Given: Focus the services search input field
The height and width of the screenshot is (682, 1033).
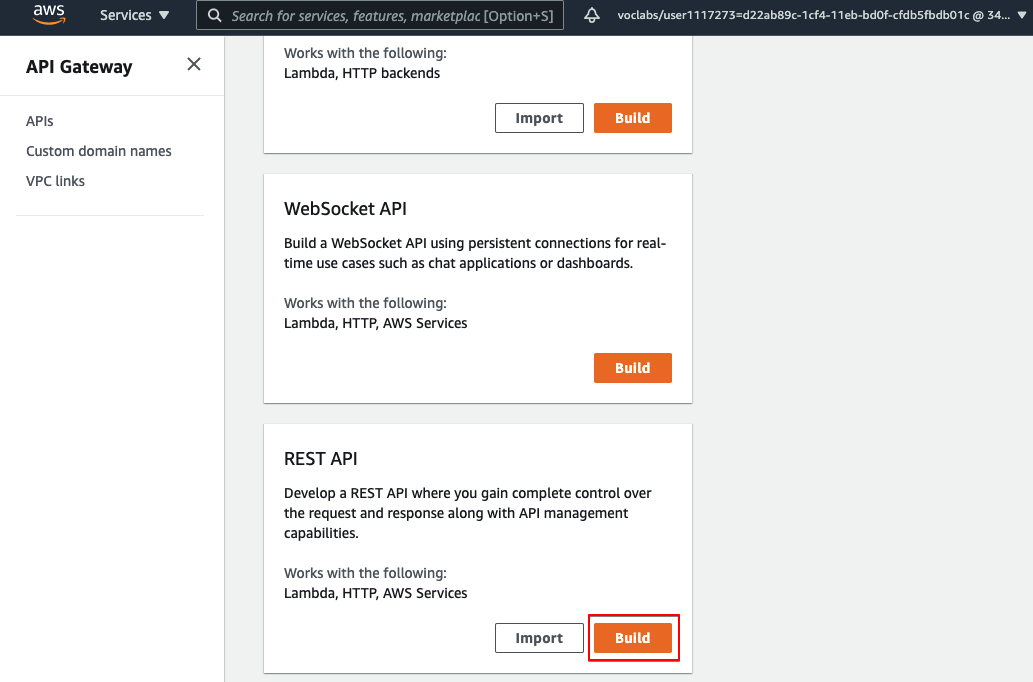Looking at the screenshot, I should (390, 16).
